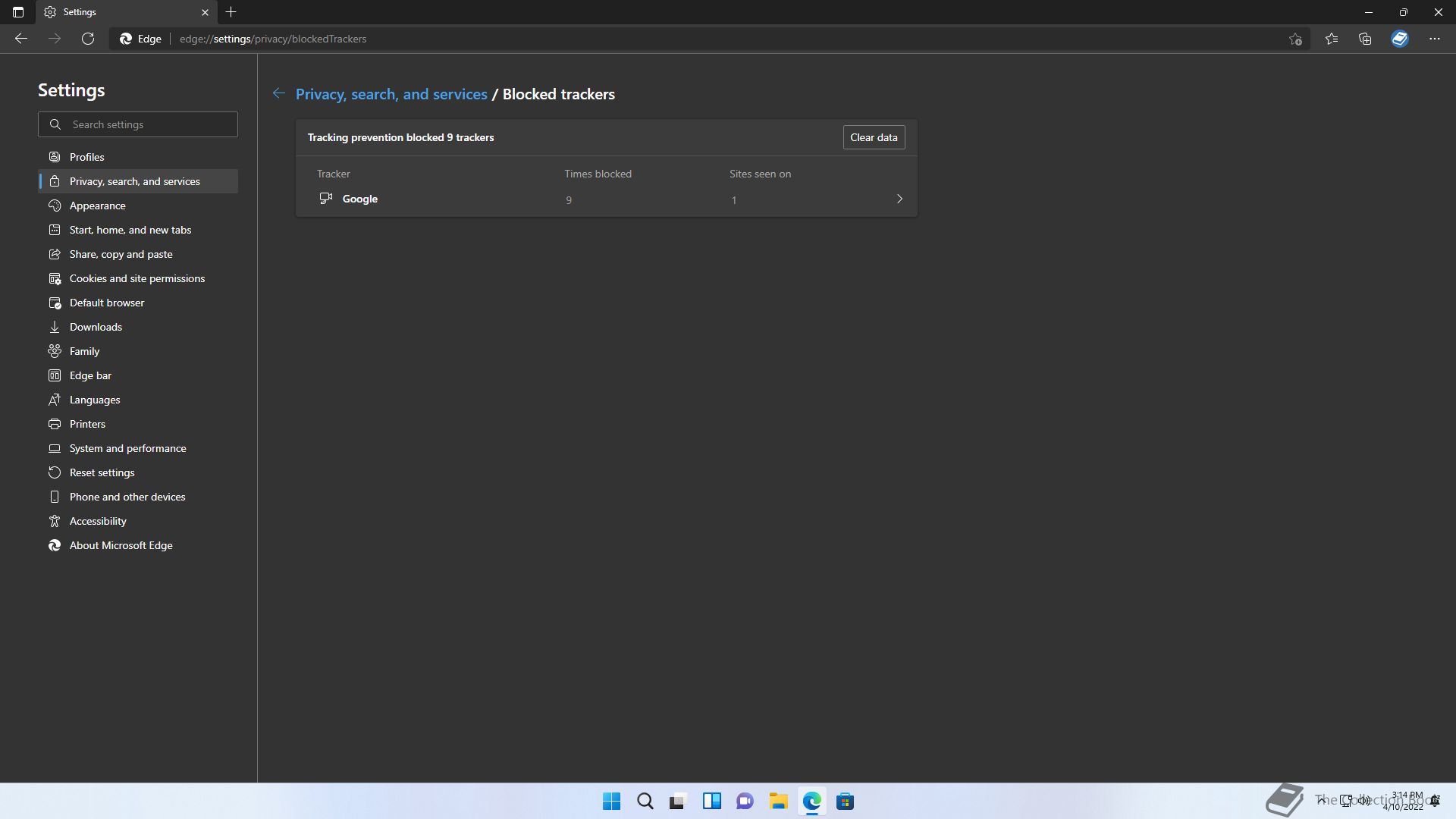
Task: Add this page to favorites
Action: [x=1295, y=39]
